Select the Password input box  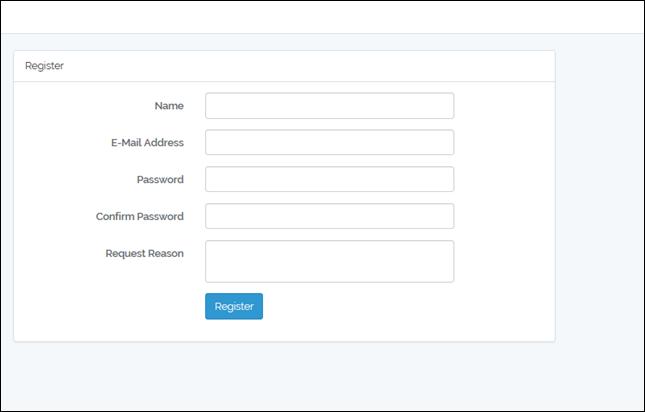(x=329, y=179)
